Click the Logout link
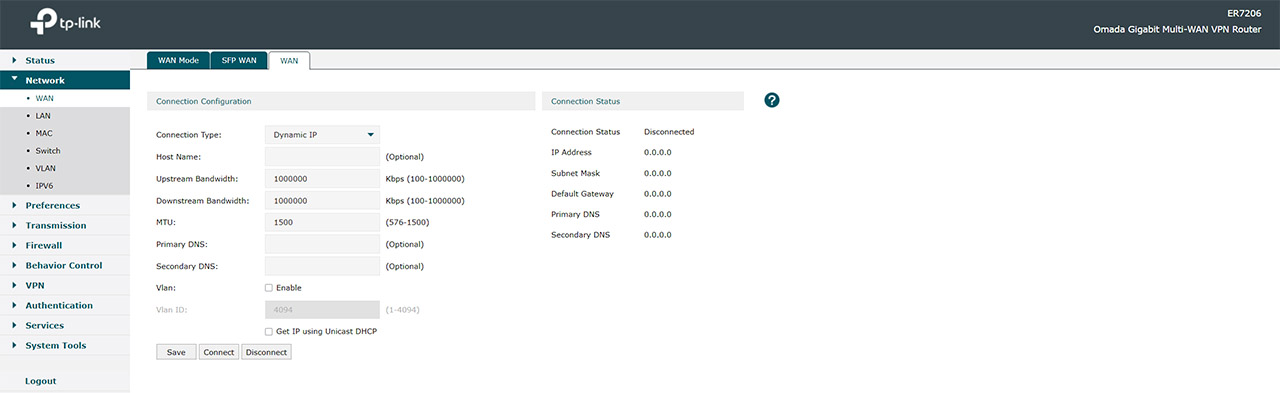Image resolution: width=1280 pixels, height=393 pixels. (x=41, y=381)
